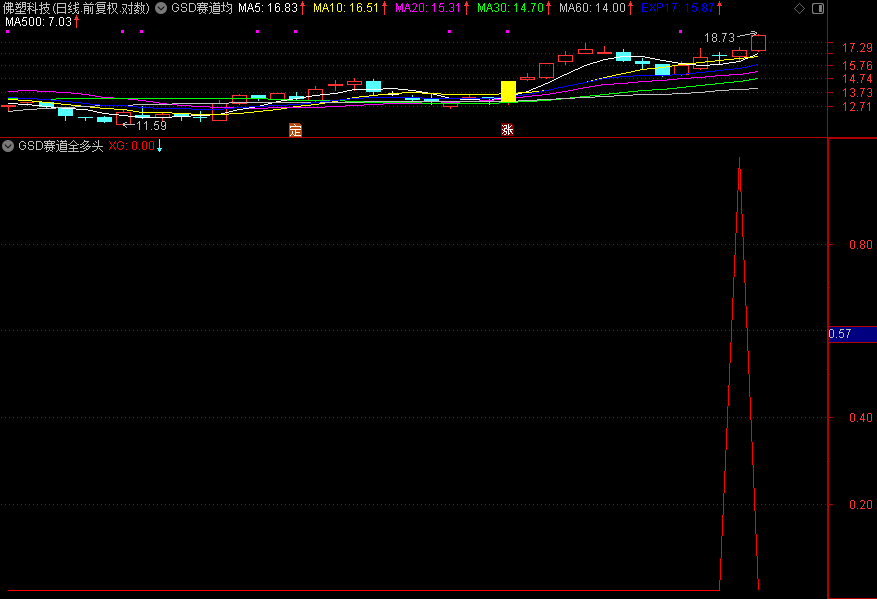
Task: Collapse the GSD赛道全多头 indicator panel chevron
Action: 8,146
